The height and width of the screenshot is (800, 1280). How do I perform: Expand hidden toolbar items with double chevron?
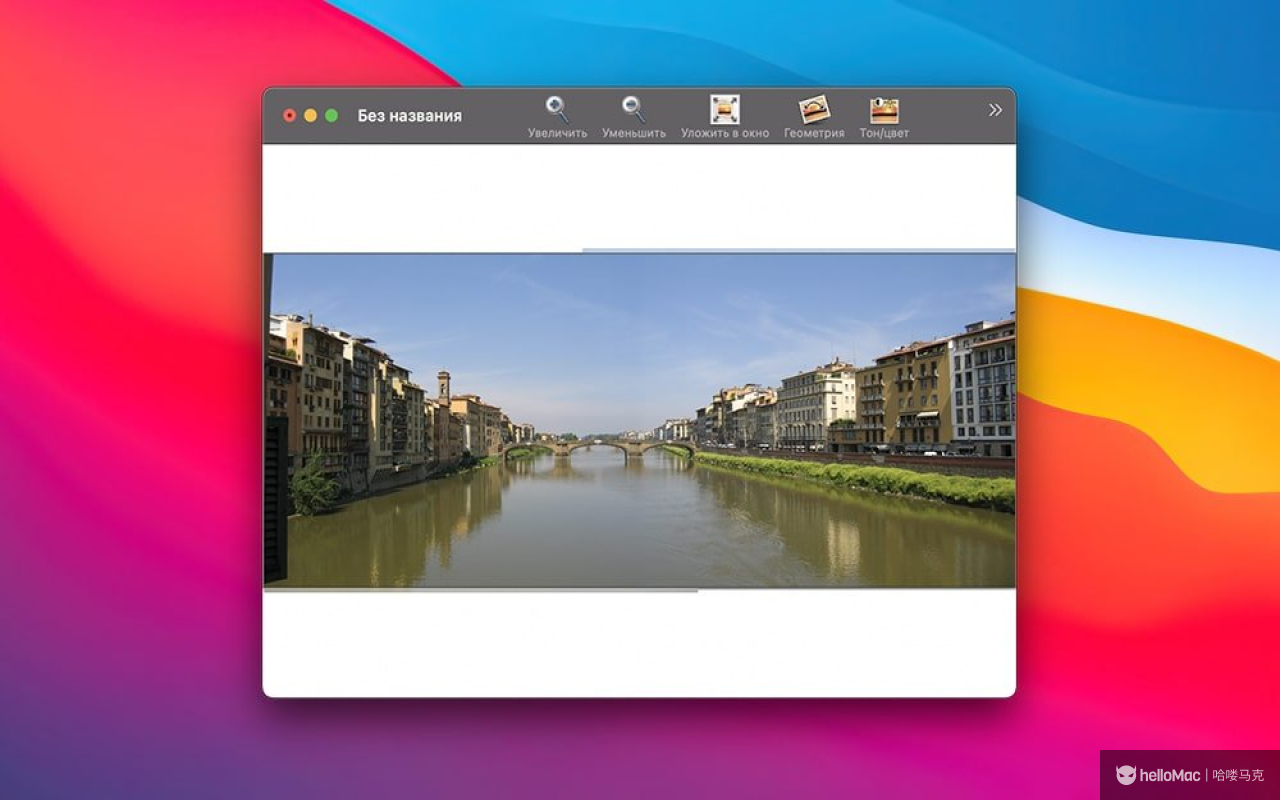(995, 110)
